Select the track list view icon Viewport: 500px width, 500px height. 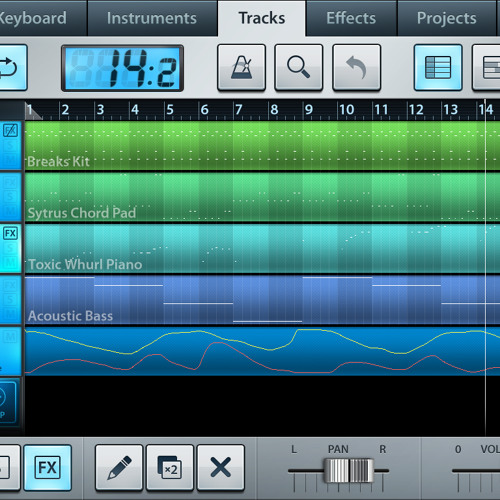[438, 67]
